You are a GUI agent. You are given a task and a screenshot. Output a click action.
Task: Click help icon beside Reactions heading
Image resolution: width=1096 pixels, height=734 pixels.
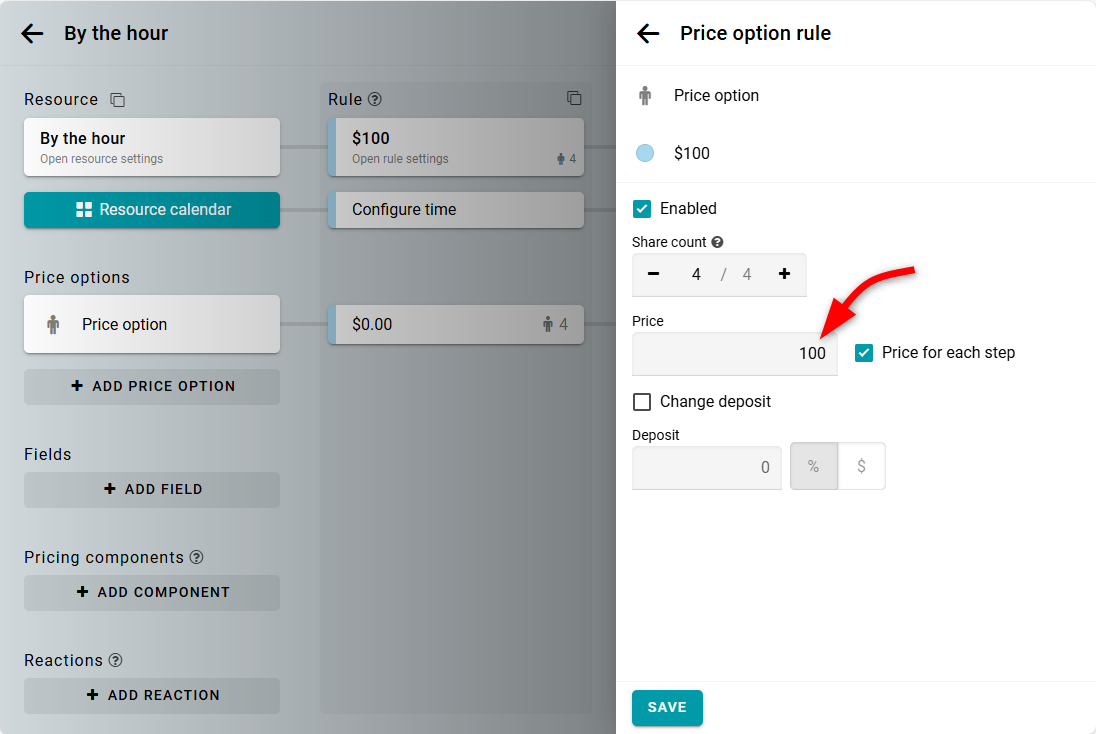pos(116,660)
